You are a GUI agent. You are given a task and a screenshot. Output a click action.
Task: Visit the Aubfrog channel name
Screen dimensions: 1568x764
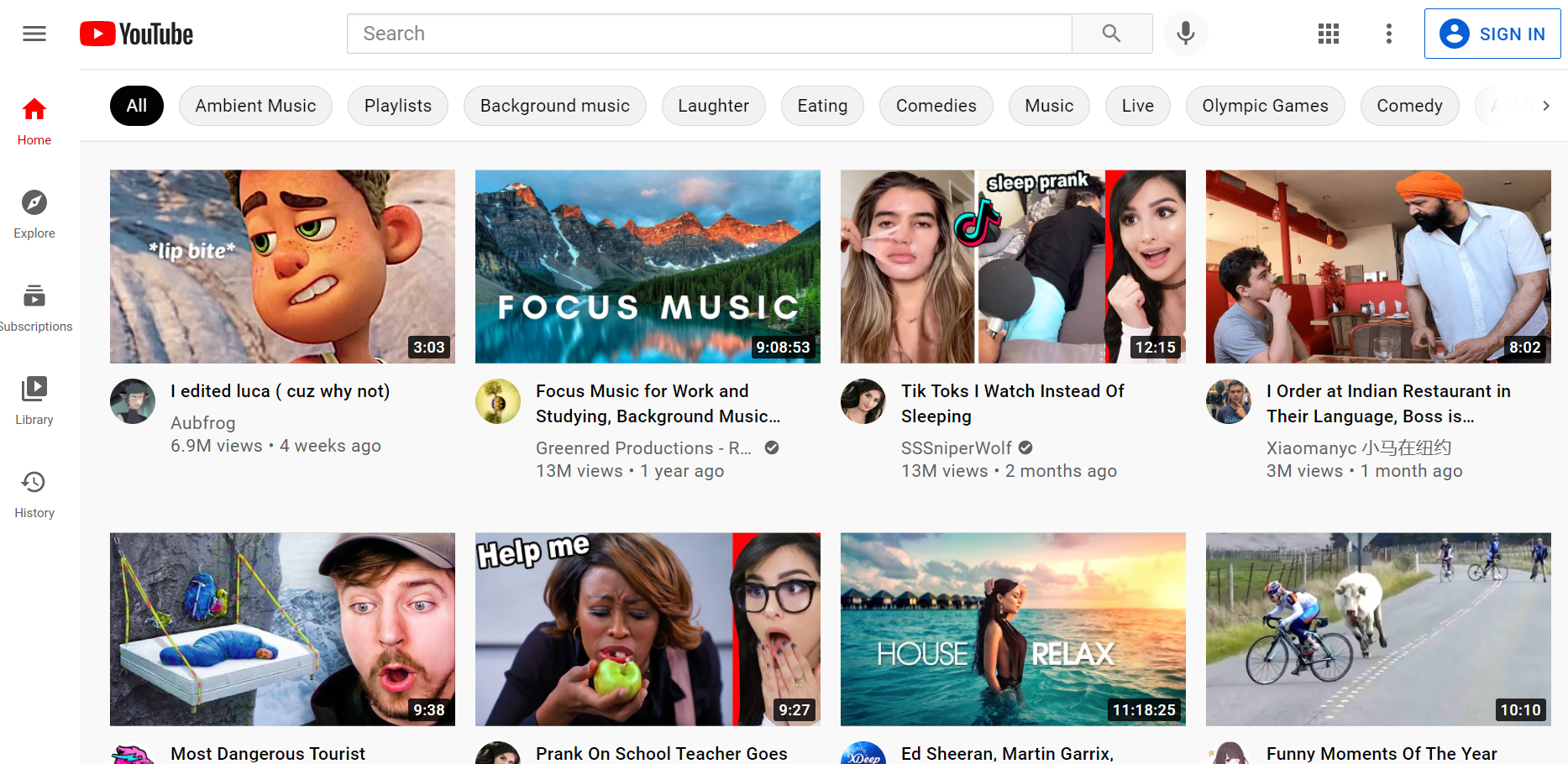203,423
